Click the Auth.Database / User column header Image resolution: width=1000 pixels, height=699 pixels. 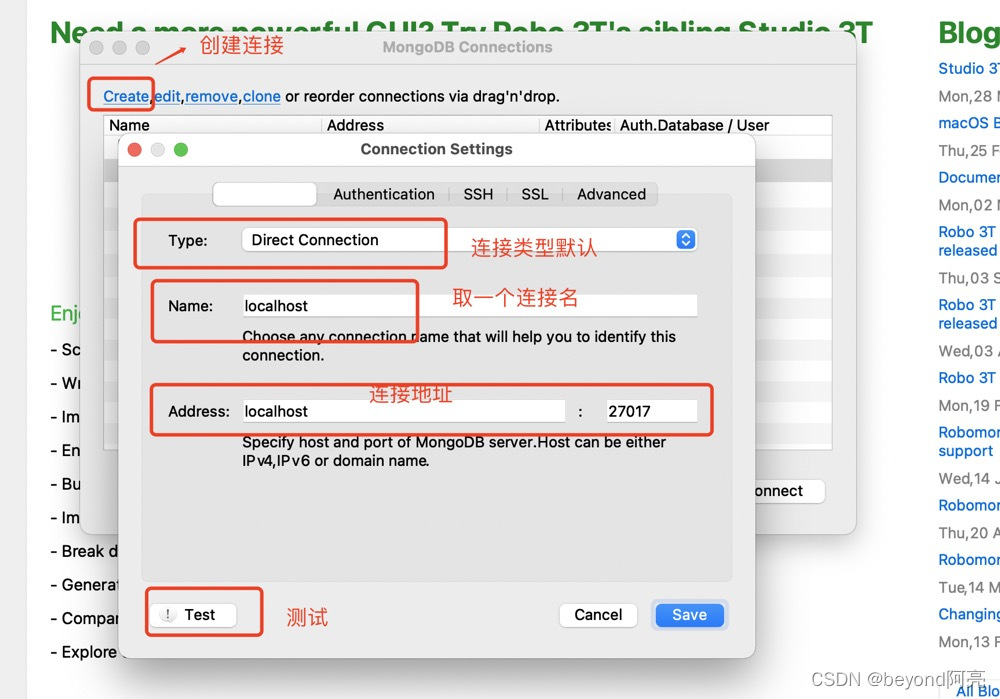coord(723,125)
